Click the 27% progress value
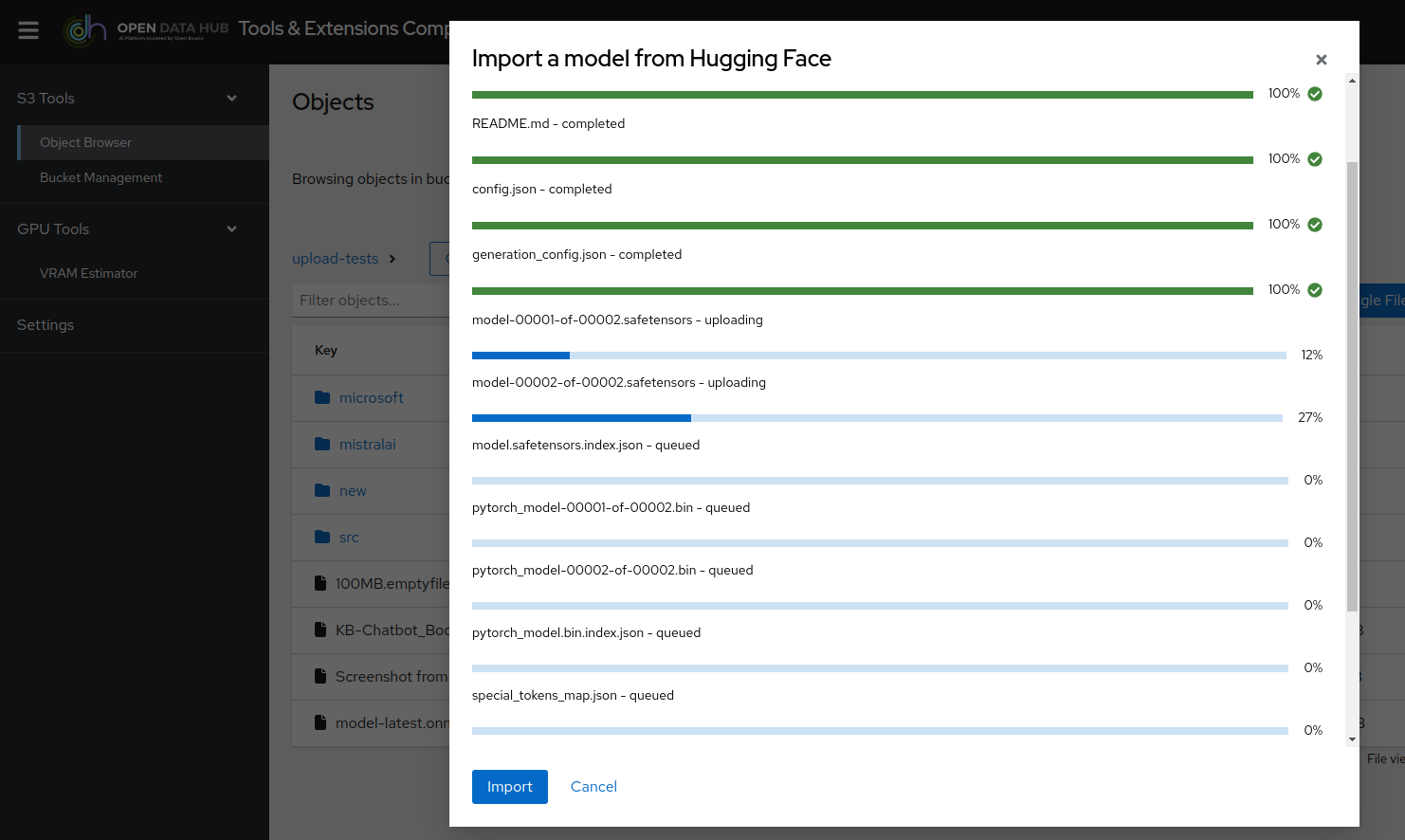 (1310, 417)
